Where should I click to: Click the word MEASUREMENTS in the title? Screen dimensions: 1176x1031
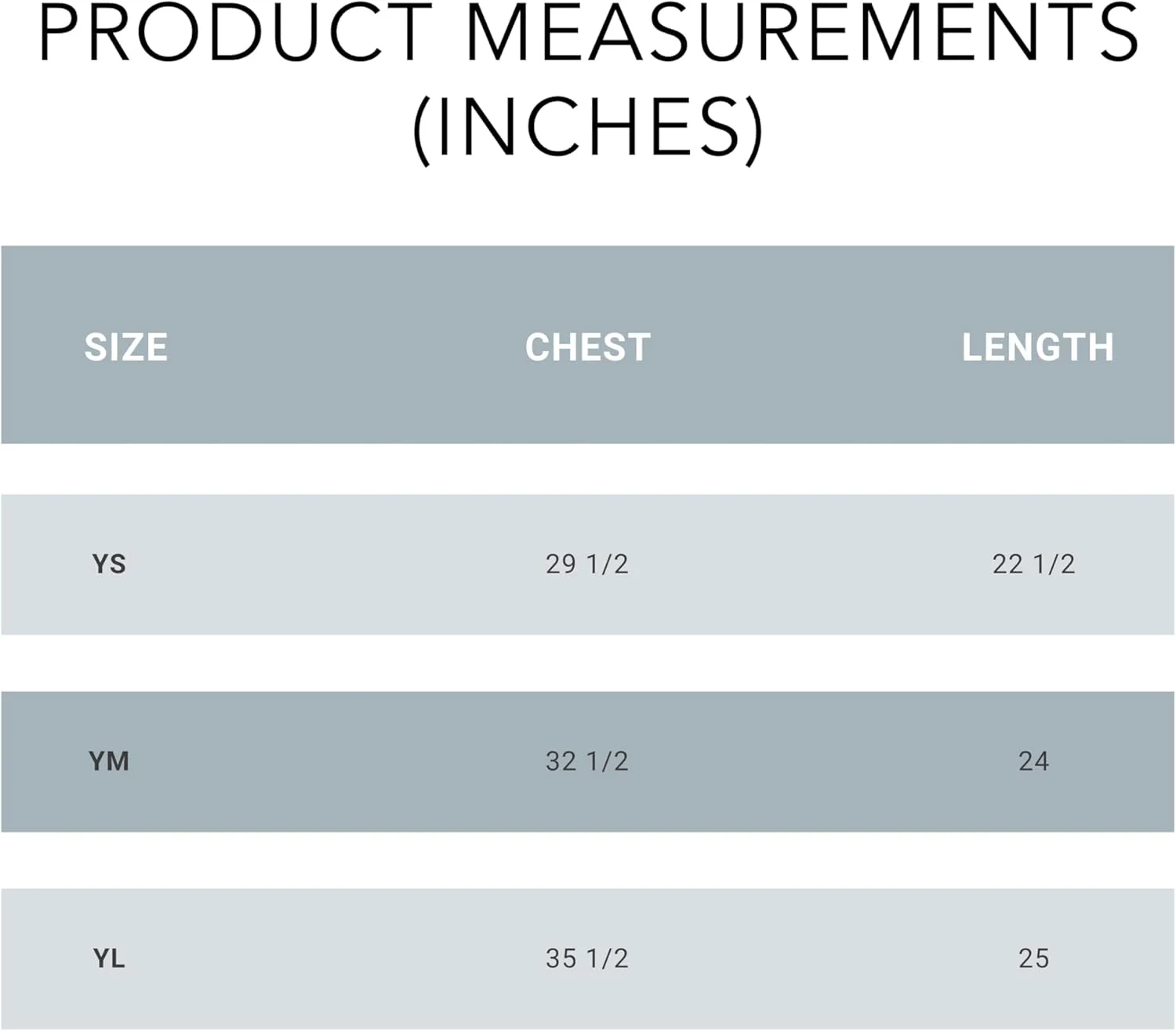point(802,33)
